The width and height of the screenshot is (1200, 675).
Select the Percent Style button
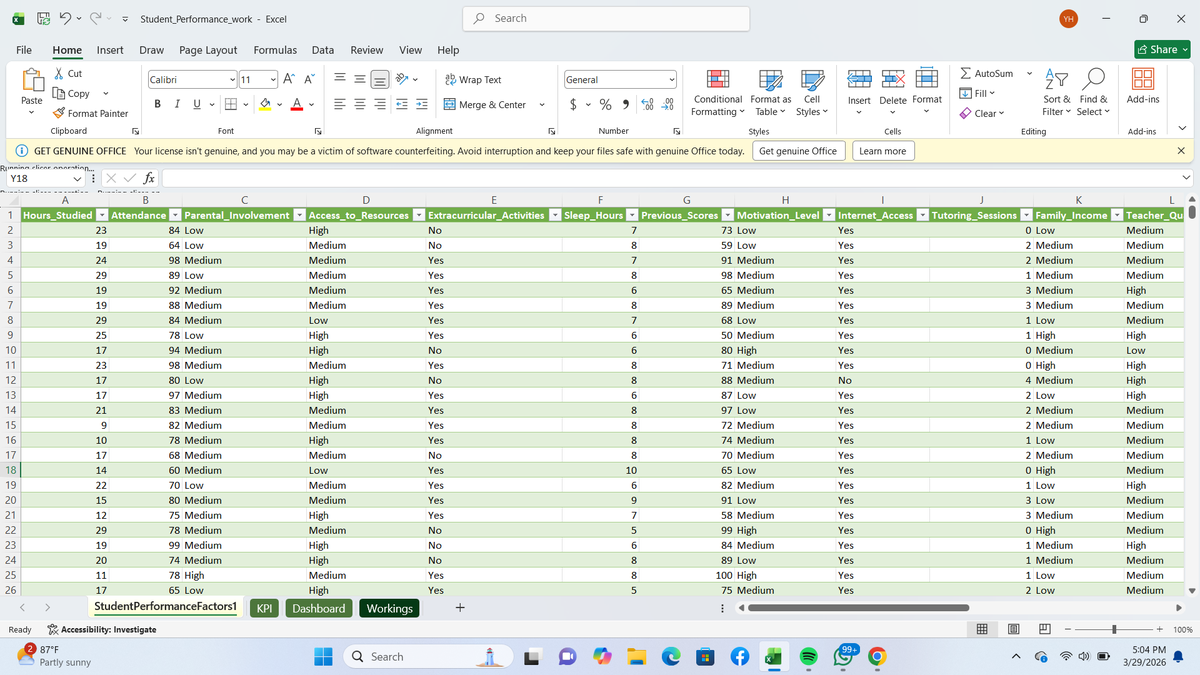pyautogui.click(x=605, y=103)
